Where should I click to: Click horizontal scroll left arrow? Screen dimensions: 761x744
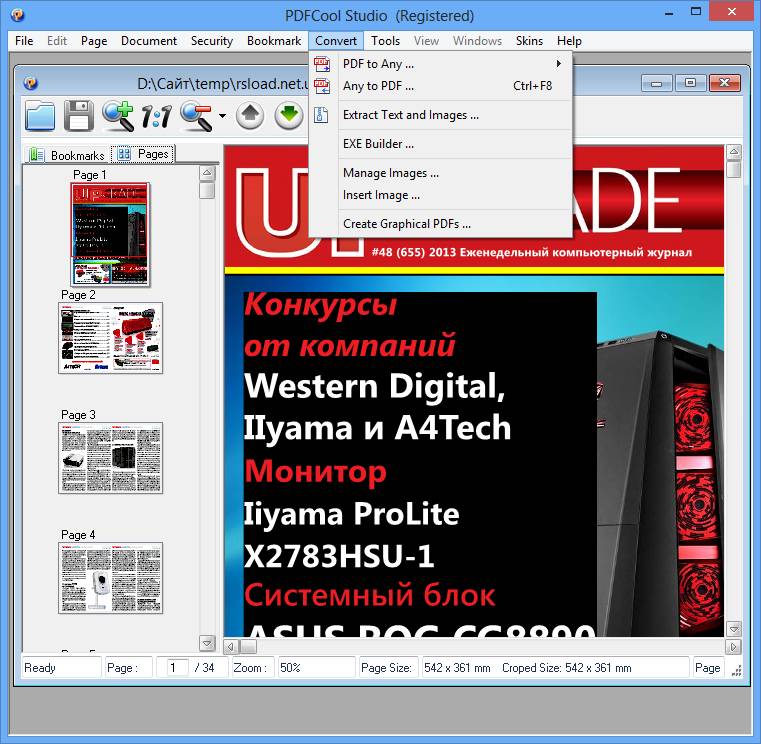[x=231, y=646]
